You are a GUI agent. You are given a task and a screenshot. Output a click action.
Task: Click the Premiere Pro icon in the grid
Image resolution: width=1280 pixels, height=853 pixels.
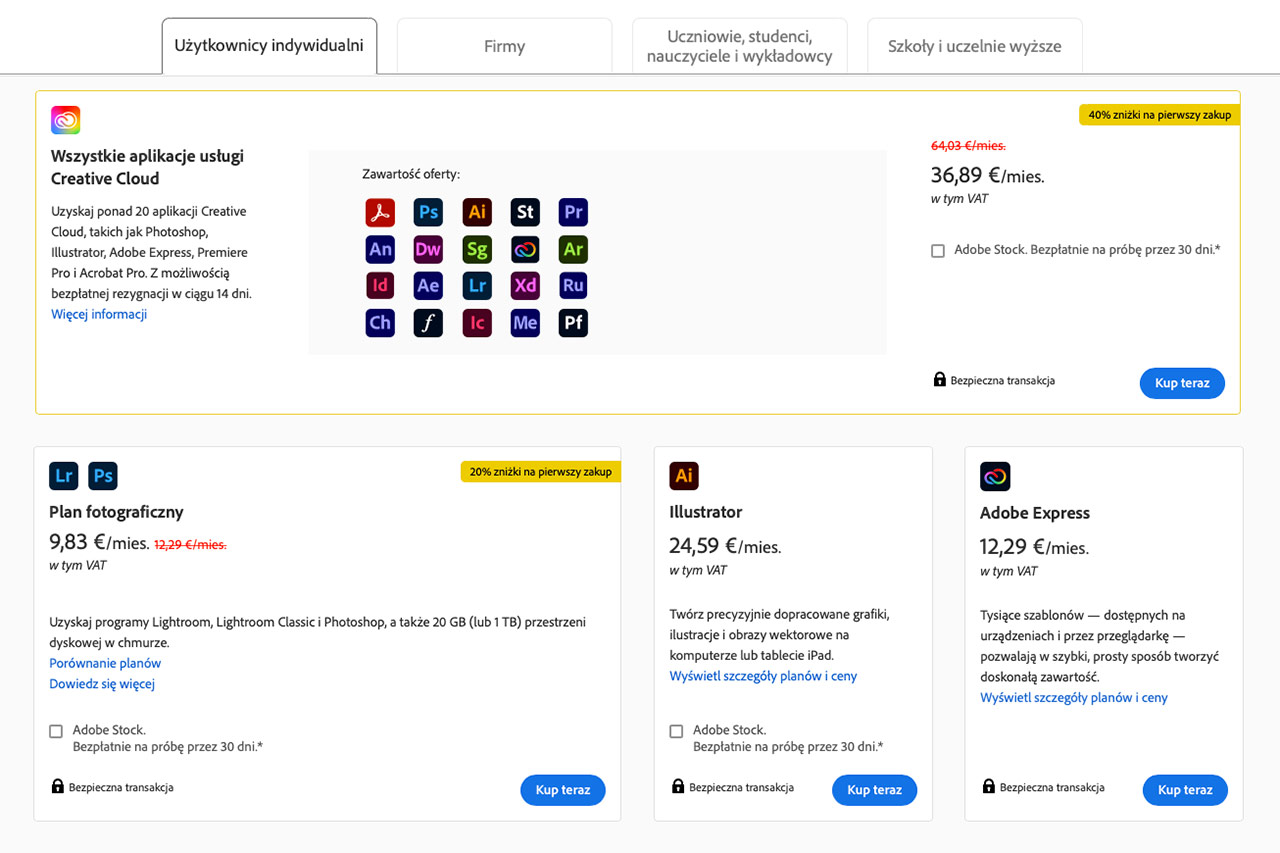point(573,212)
